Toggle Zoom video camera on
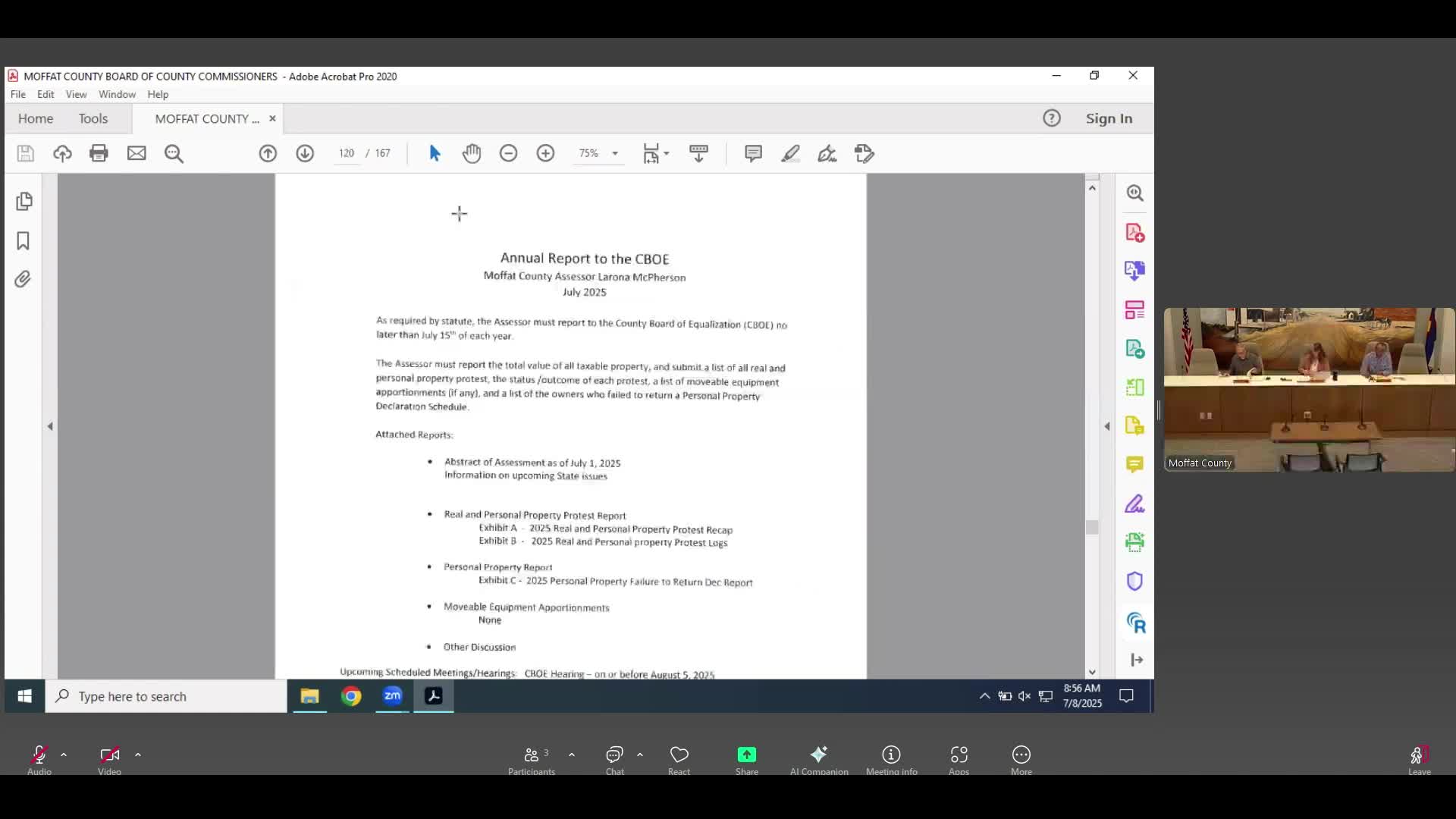The width and height of the screenshot is (1456, 819). [109, 755]
